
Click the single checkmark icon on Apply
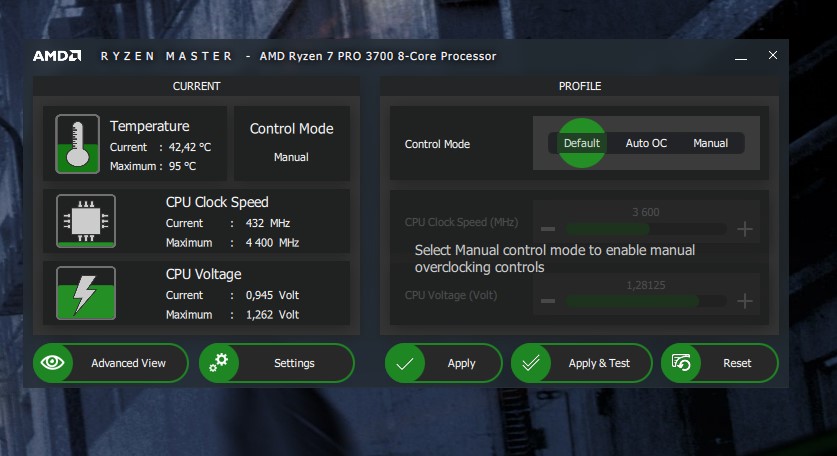click(405, 364)
